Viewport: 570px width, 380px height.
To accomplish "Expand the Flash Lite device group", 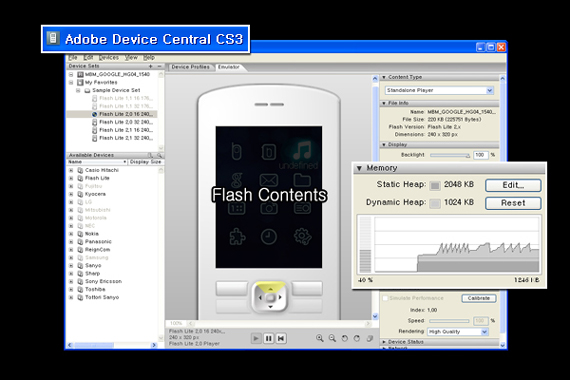I will click(71, 178).
